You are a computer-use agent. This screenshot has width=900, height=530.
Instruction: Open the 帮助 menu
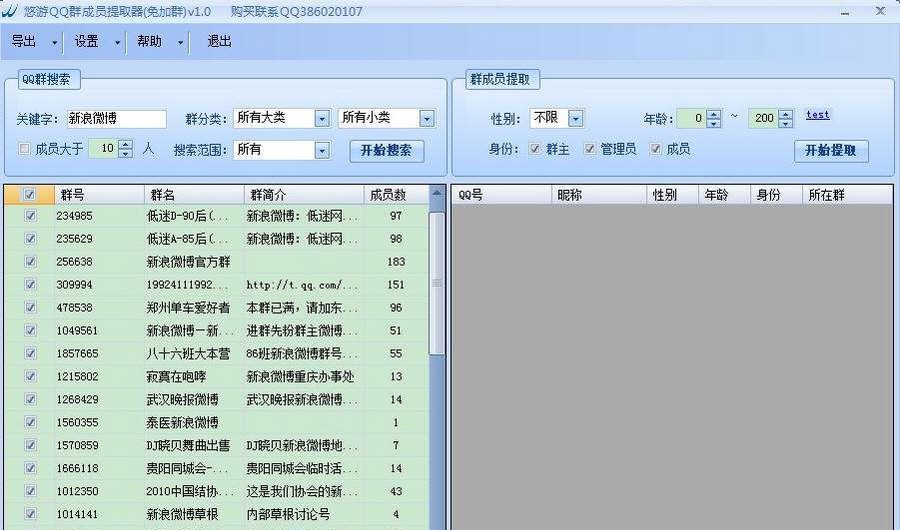coord(149,41)
